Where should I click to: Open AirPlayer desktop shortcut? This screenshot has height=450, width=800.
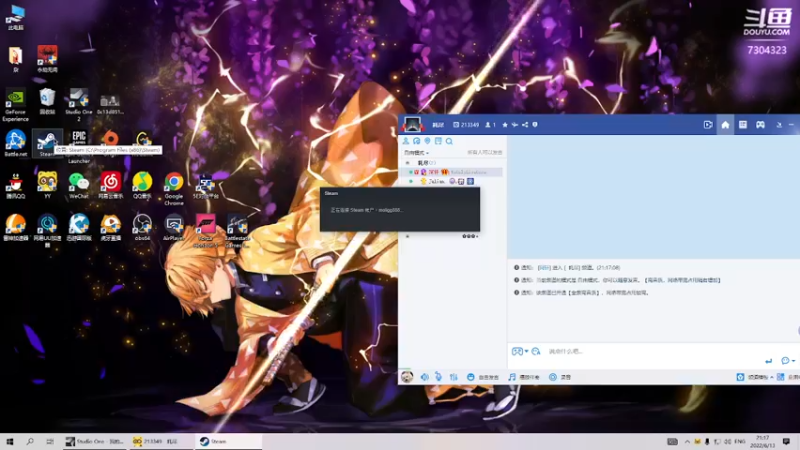tap(173, 228)
